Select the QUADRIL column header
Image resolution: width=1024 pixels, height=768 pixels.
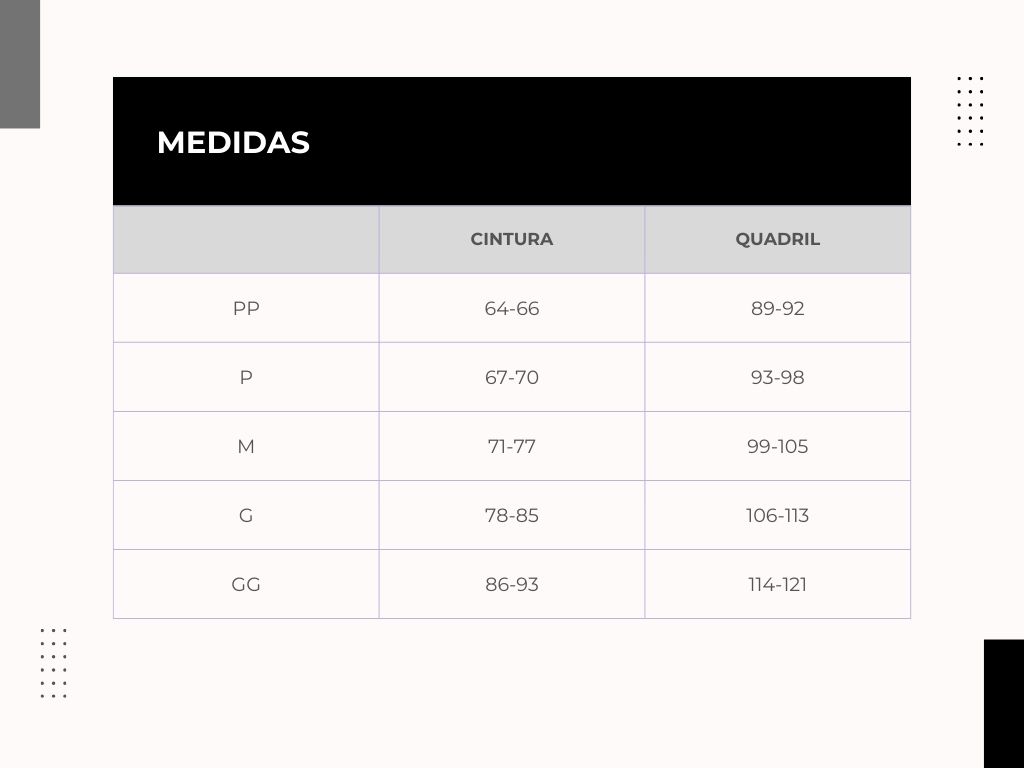pos(777,239)
